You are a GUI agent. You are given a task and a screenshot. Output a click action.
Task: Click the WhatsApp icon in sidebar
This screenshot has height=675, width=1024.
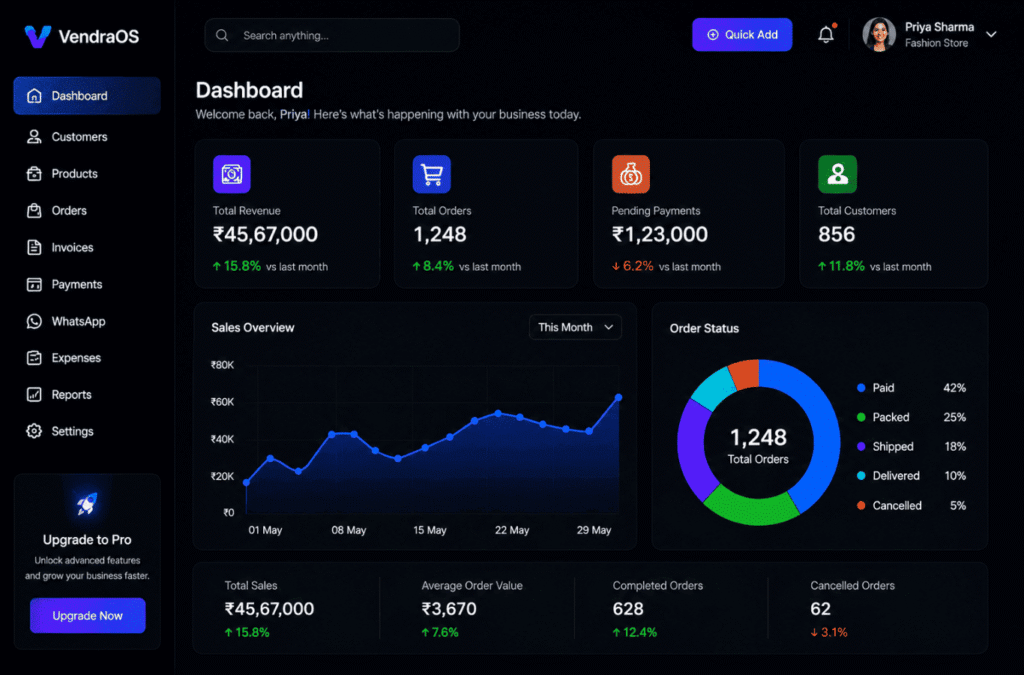point(34,321)
